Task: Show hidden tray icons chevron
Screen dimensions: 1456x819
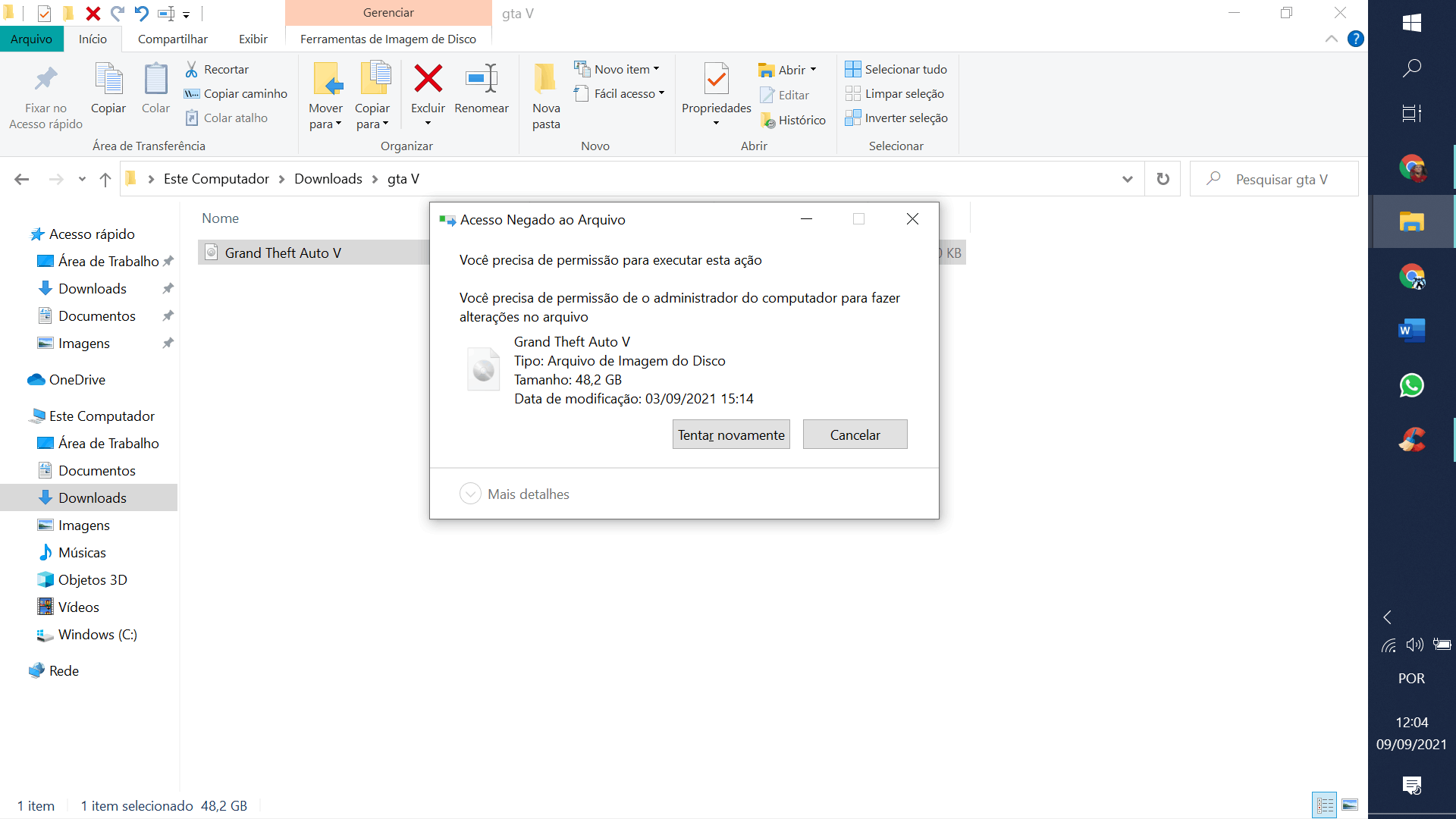Action: tap(1387, 617)
